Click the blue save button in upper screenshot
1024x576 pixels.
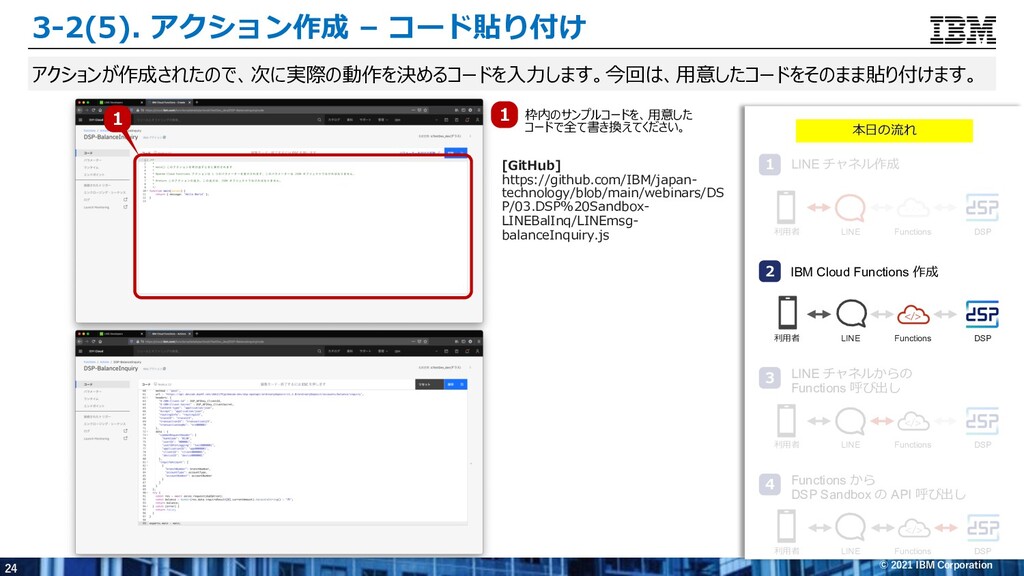point(455,153)
